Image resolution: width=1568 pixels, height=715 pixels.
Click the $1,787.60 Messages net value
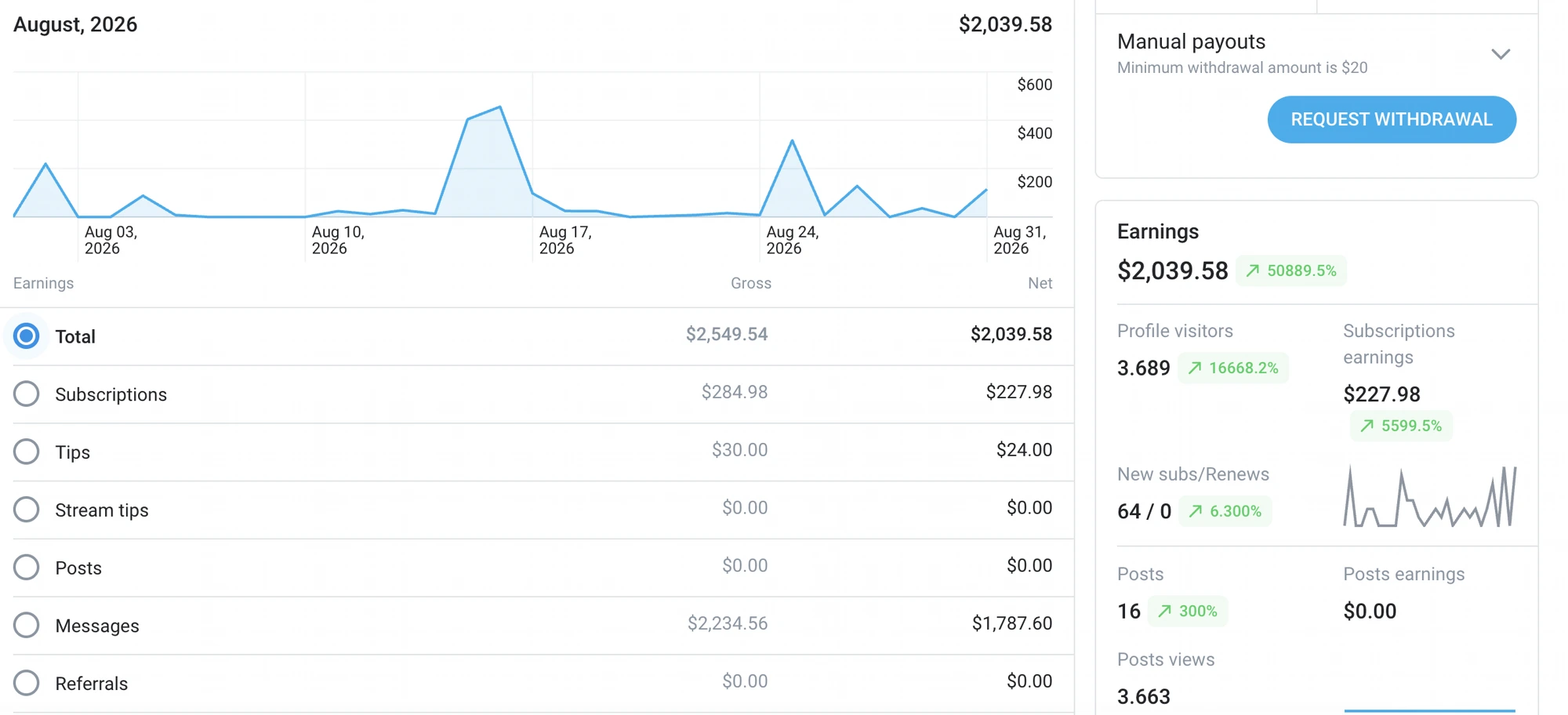[x=1012, y=623]
